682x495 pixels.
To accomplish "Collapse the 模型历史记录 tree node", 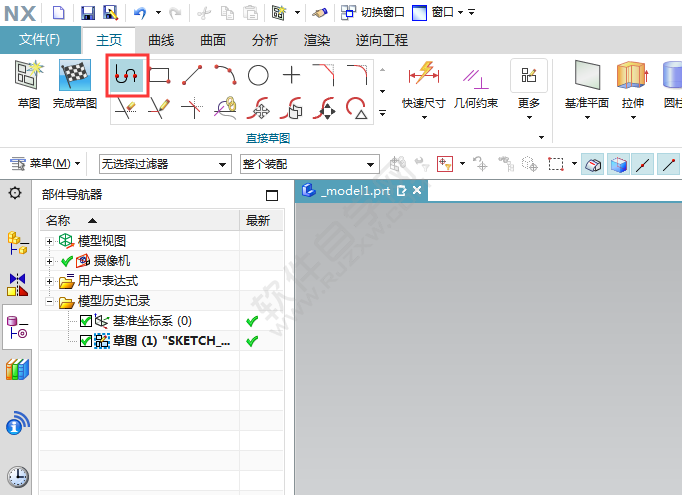I will 50,301.
